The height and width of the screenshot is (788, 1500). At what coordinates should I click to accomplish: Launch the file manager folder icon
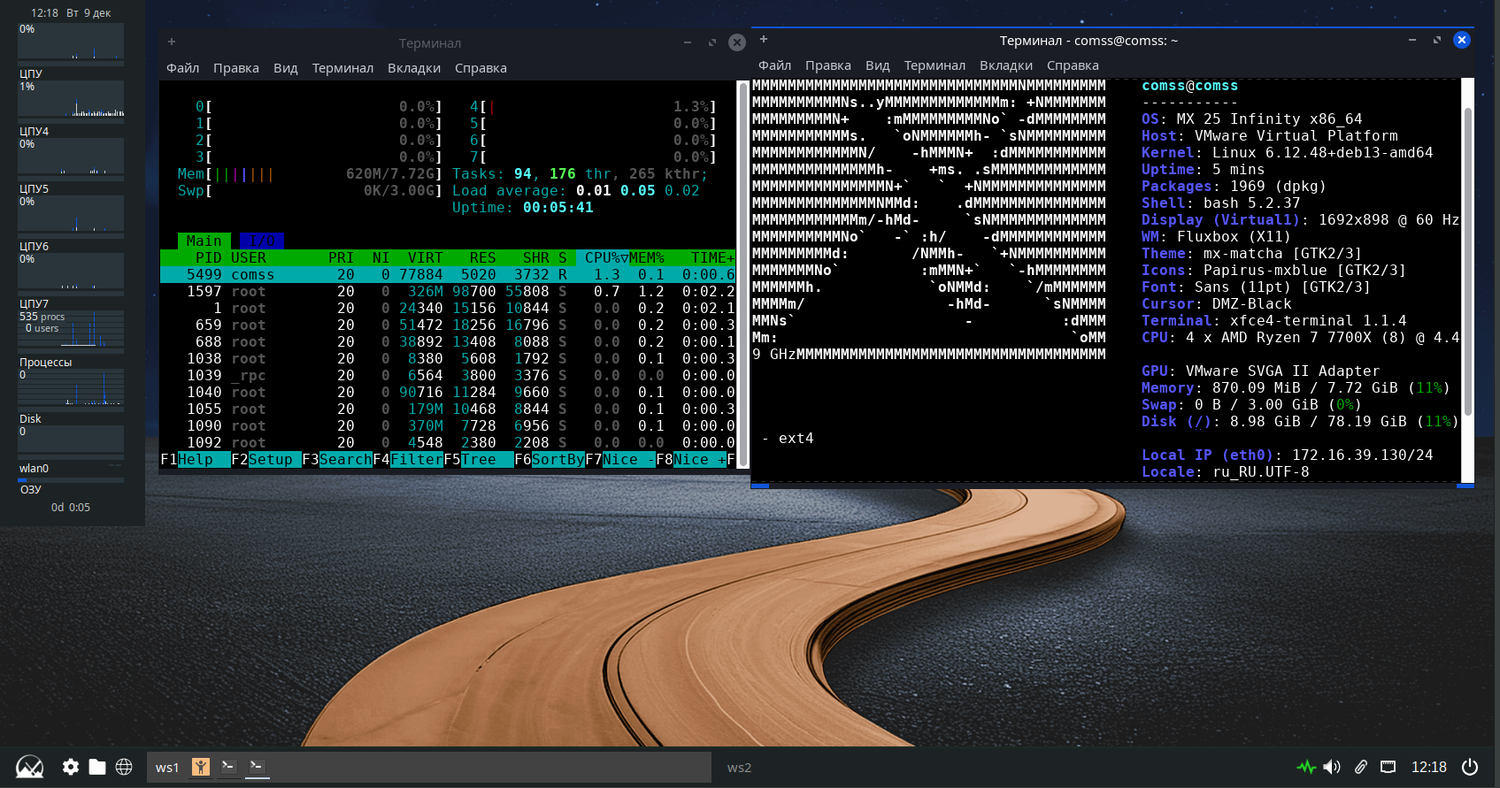tap(97, 767)
